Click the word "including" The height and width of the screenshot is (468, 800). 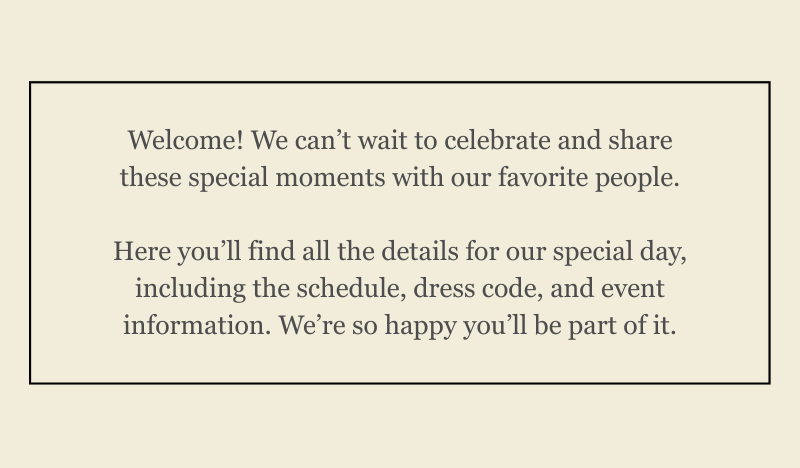tap(190, 290)
